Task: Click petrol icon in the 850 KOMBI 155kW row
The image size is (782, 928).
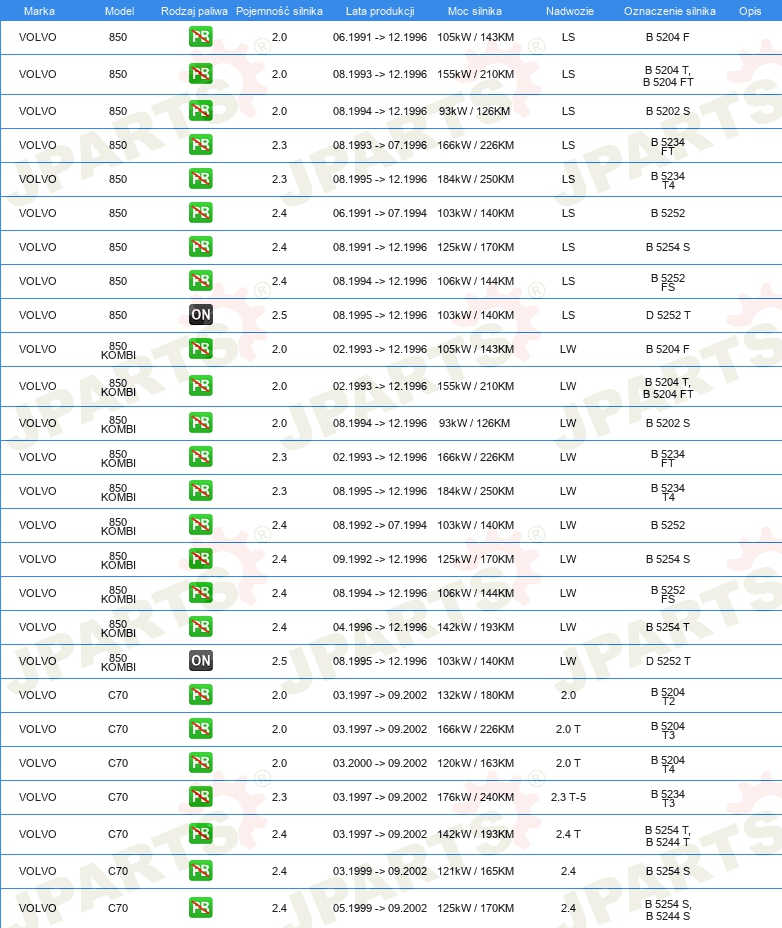Action: pyautogui.click(x=201, y=386)
